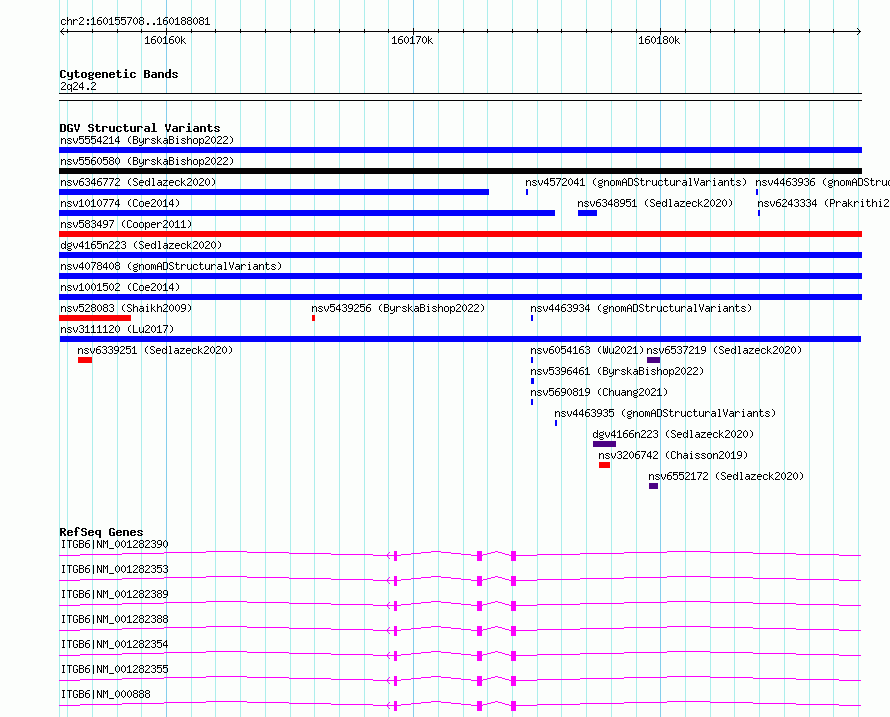This screenshot has height=717, width=890.
Task: Click the right arrow at ruler end
Action: coord(858,32)
